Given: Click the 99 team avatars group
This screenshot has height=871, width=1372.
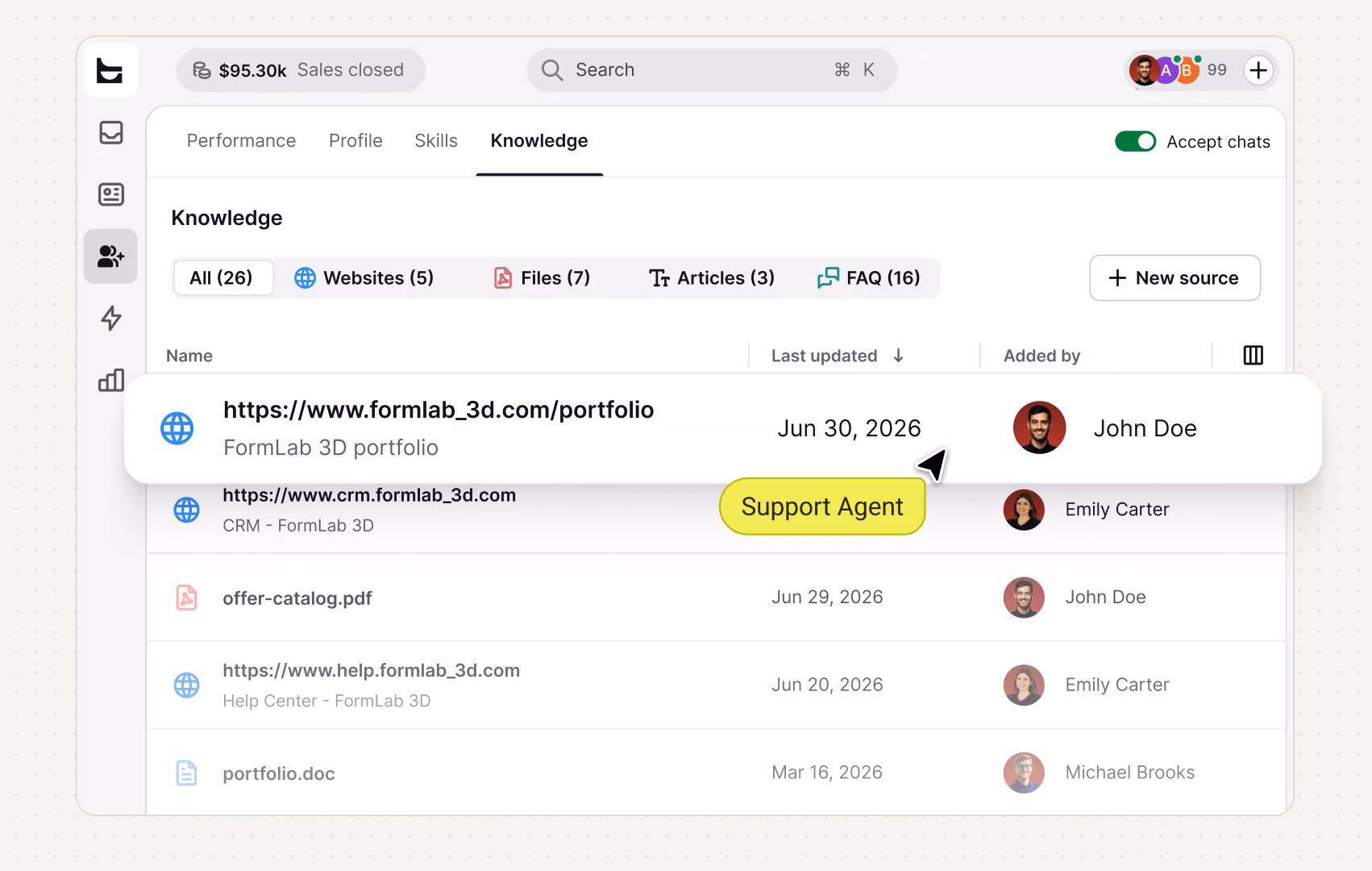Looking at the screenshot, I should coord(1178,70).
